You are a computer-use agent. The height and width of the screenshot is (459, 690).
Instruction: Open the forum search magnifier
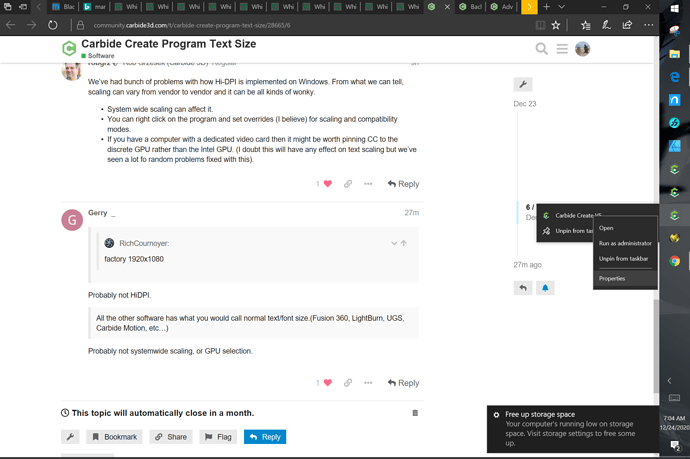pos(542,48)
